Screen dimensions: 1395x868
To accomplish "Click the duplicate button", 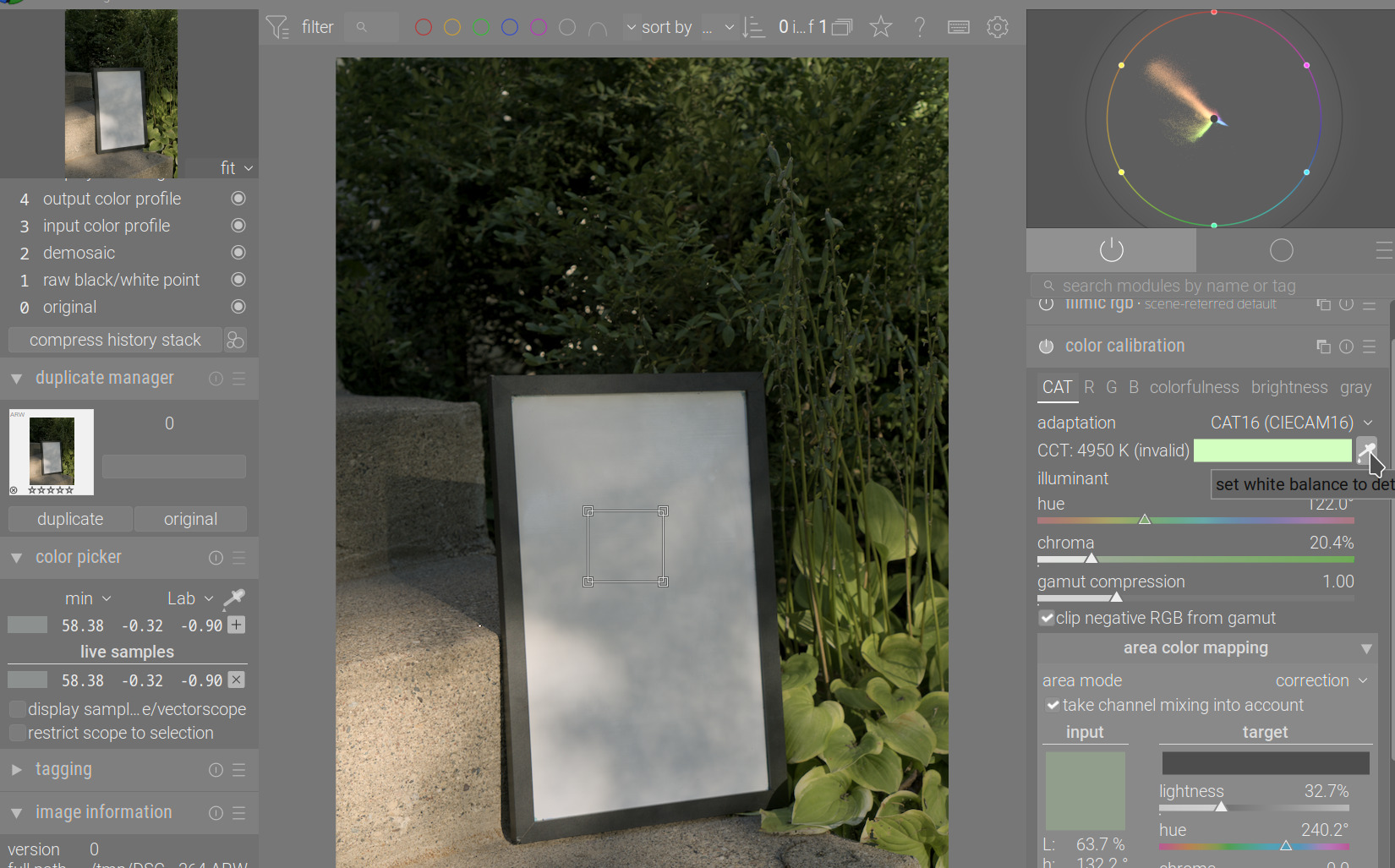I will (70, 519).
